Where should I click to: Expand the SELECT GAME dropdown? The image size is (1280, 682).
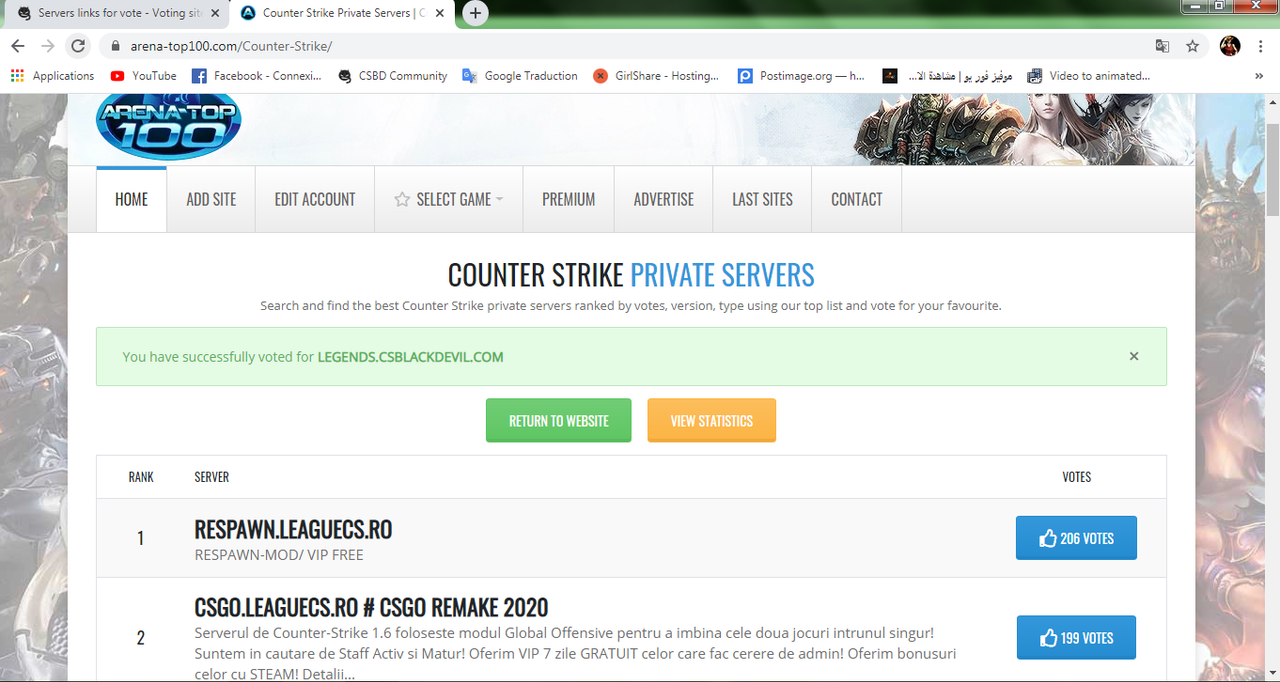pos(449,199)
